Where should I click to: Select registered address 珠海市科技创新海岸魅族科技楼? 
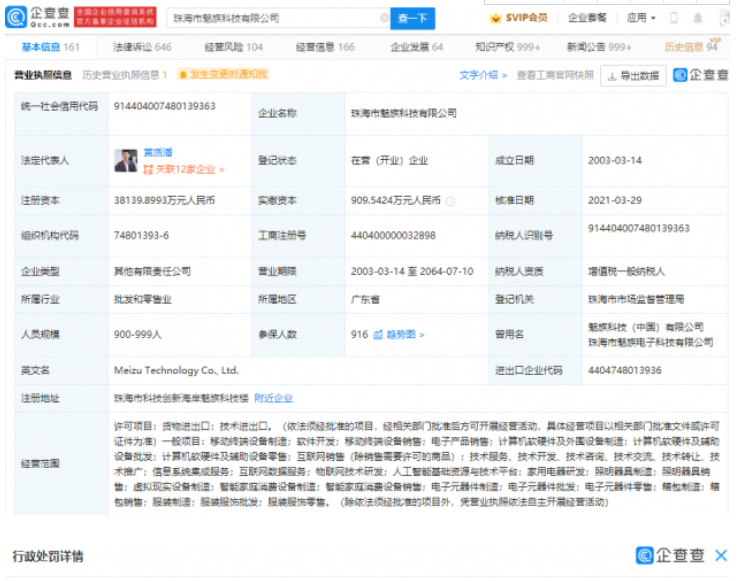click(x=181, y=398)
